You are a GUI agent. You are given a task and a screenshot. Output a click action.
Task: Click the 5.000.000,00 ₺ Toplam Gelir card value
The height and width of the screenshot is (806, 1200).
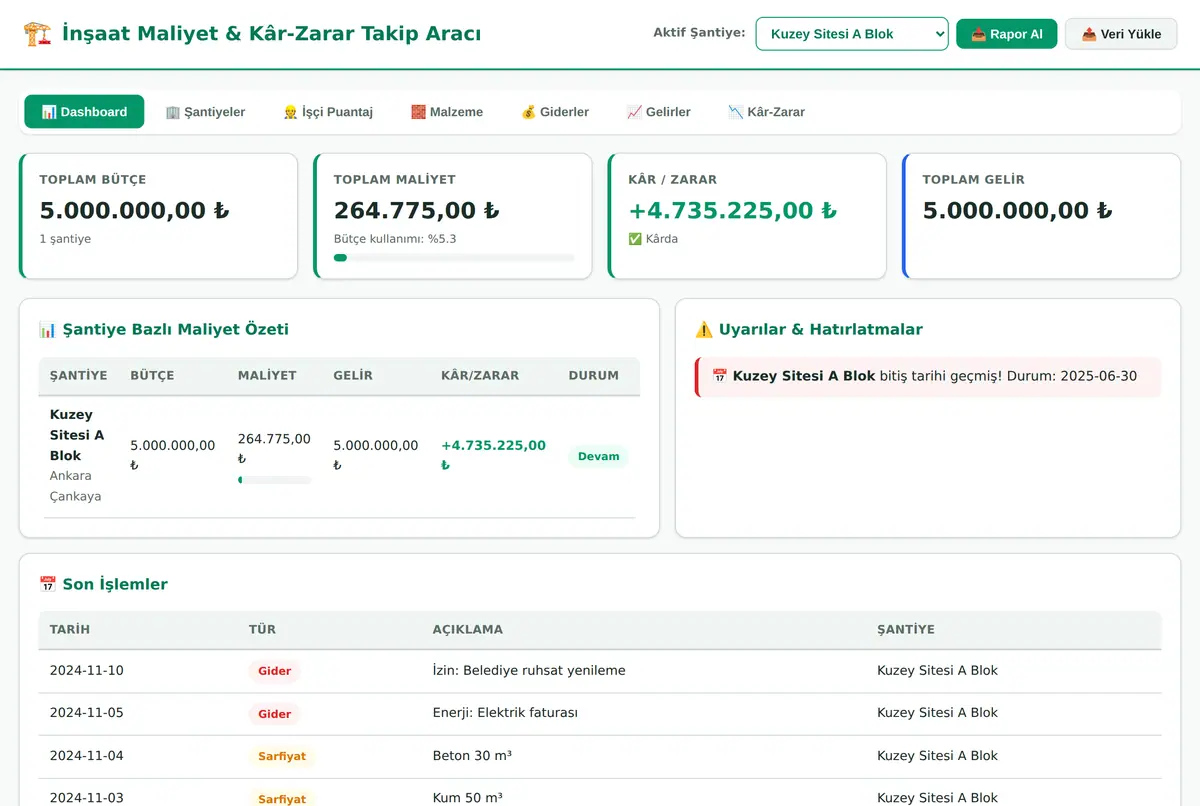(x=1018, y=211)
